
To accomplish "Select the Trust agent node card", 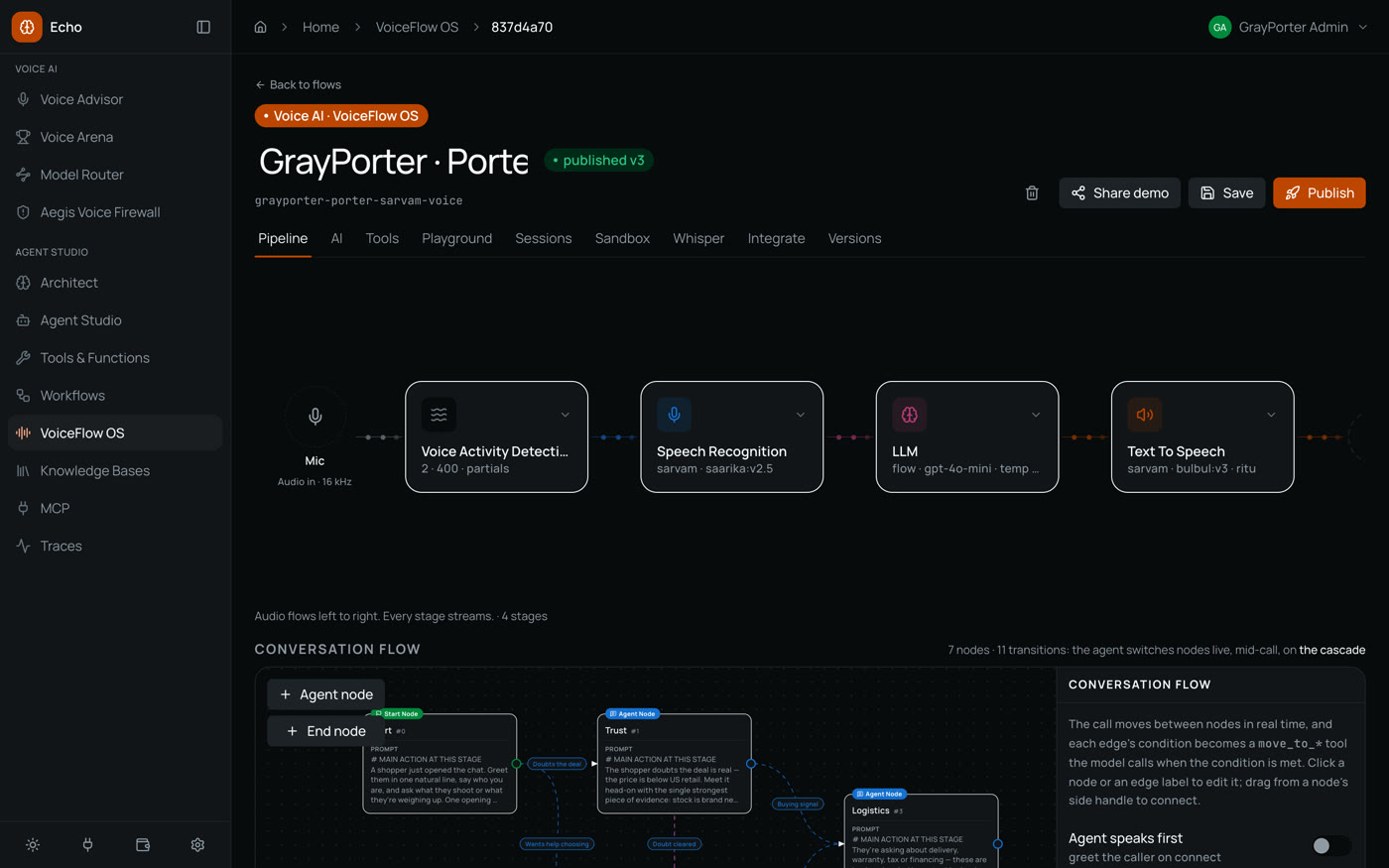I will point(675,764).
